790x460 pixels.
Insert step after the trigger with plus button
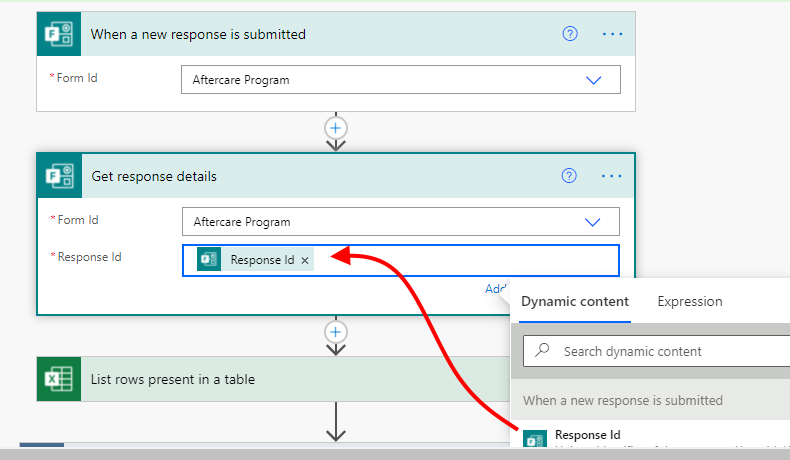click(x=336, y=128)
